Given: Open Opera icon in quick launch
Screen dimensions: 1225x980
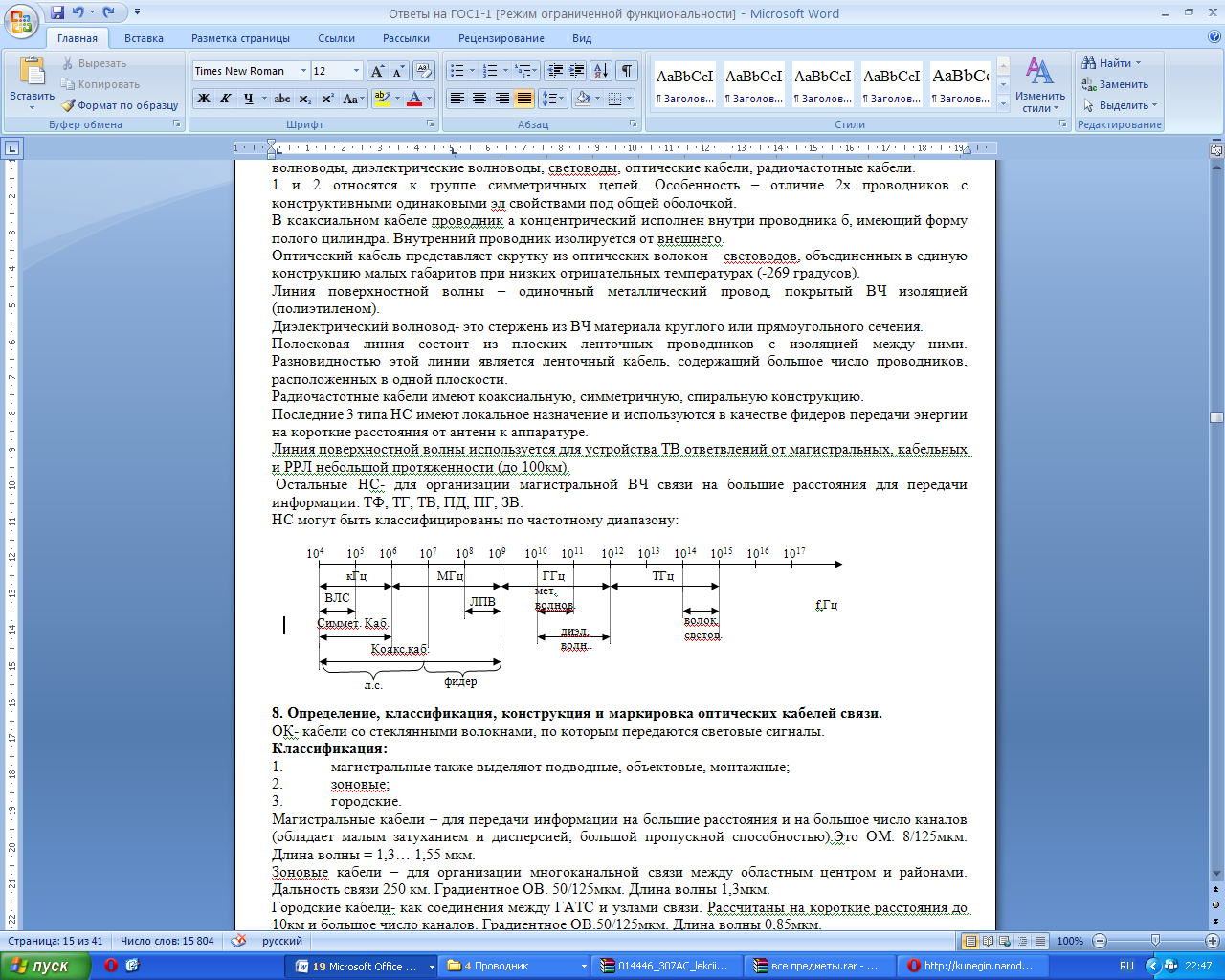Looking at the screenshot, I should [x=111, y=966].
